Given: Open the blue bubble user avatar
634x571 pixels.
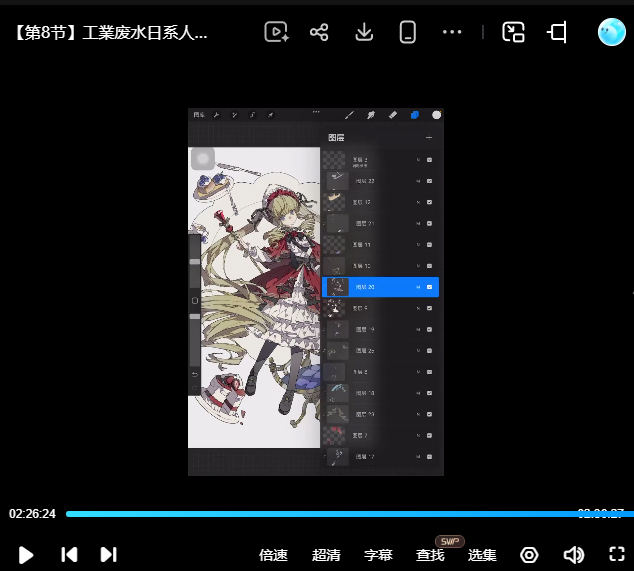Looking at the screenshot, I should point(611,32).
